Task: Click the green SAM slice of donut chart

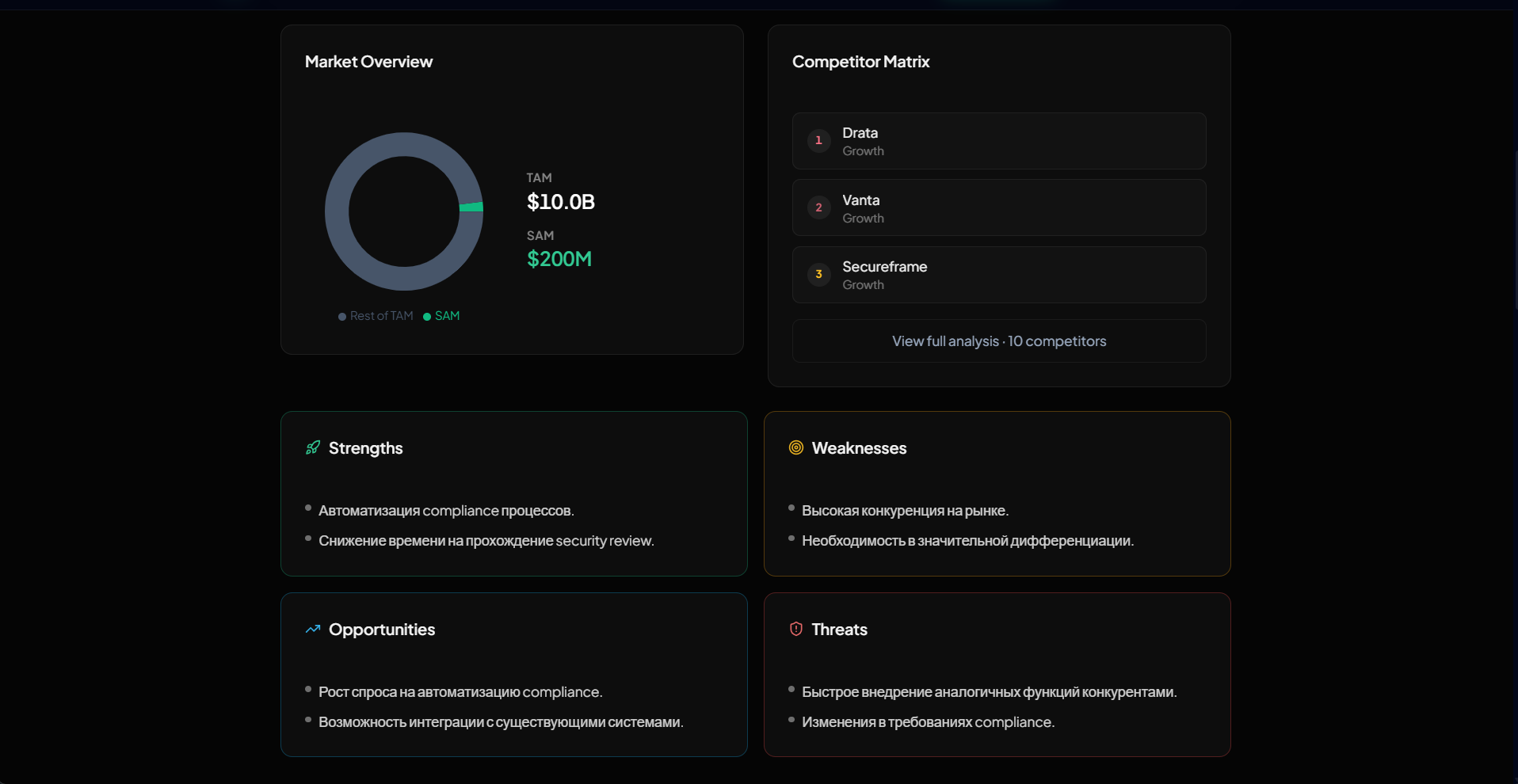Action: [x=471, y=207]
